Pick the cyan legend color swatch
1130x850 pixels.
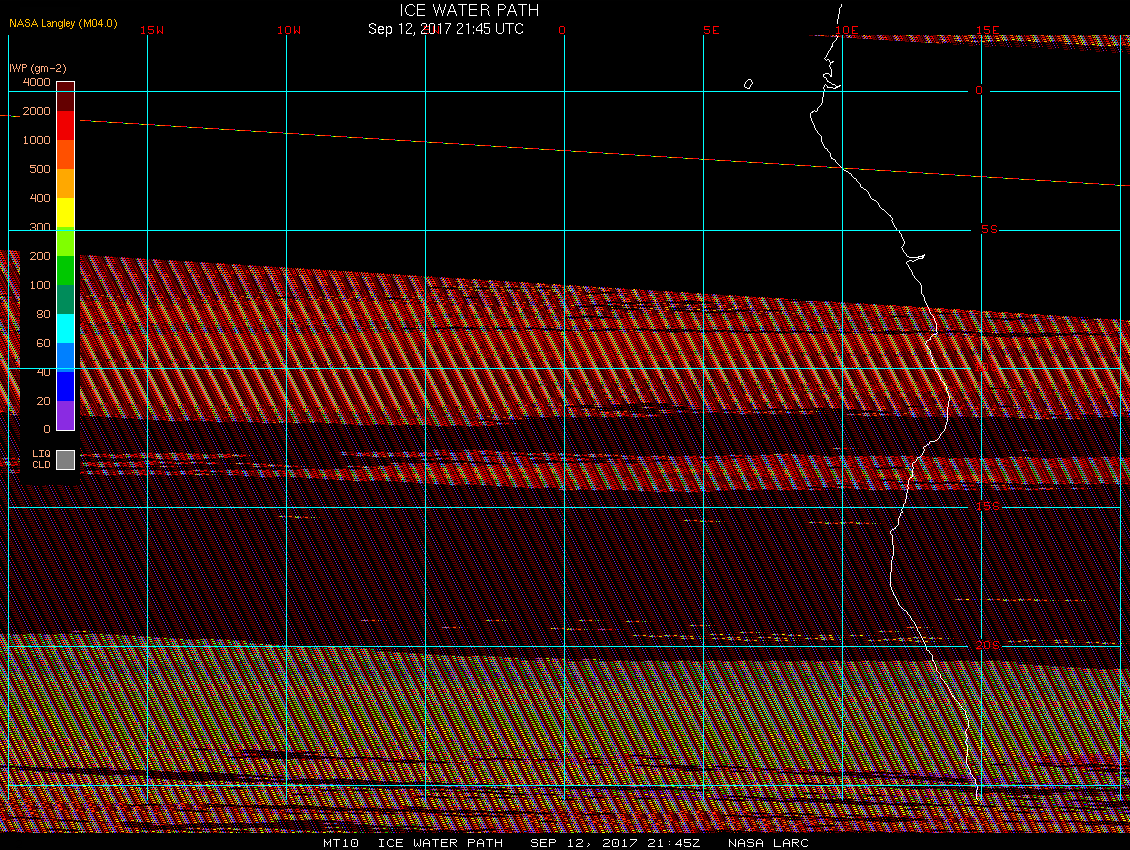[x=65, y=328]
